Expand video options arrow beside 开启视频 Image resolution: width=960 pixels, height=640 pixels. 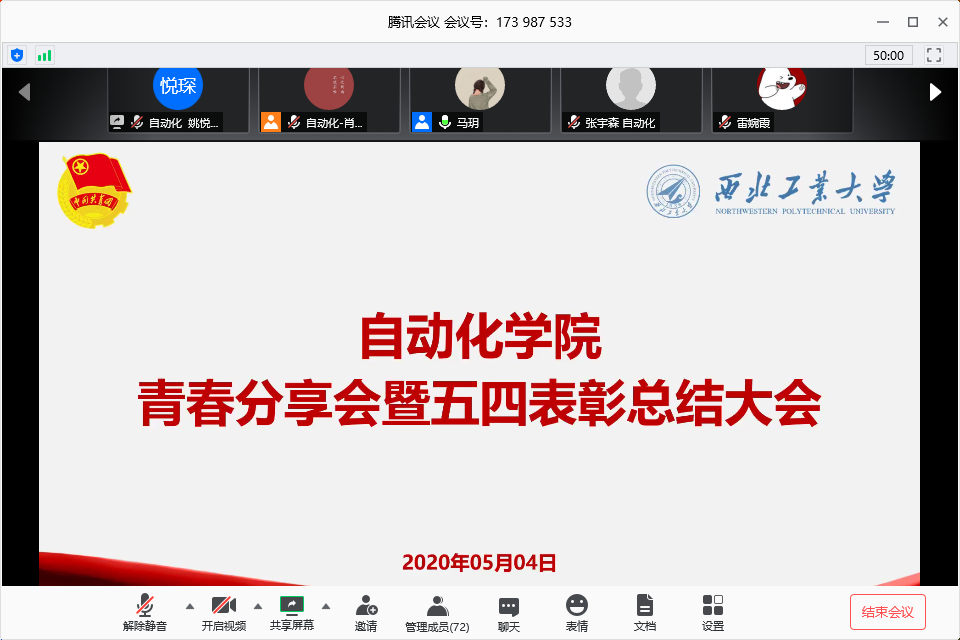[257, 606]
